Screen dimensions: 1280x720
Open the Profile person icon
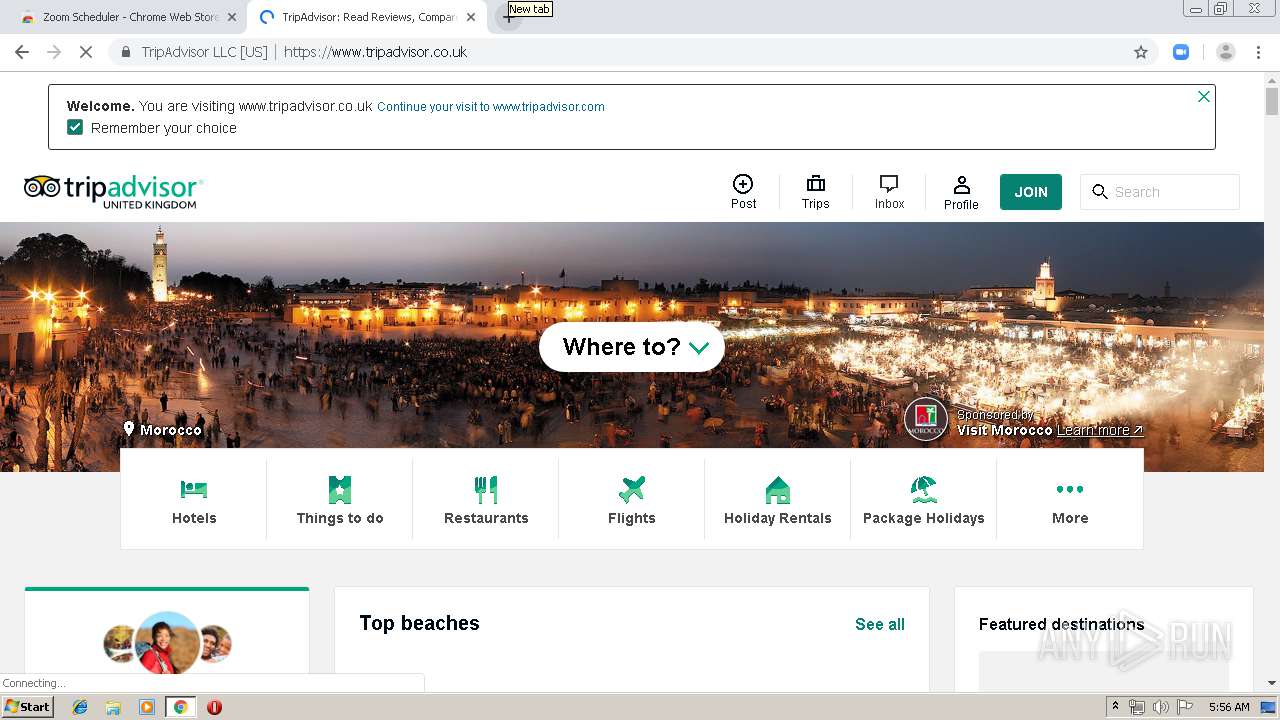[x=961, y=185]
